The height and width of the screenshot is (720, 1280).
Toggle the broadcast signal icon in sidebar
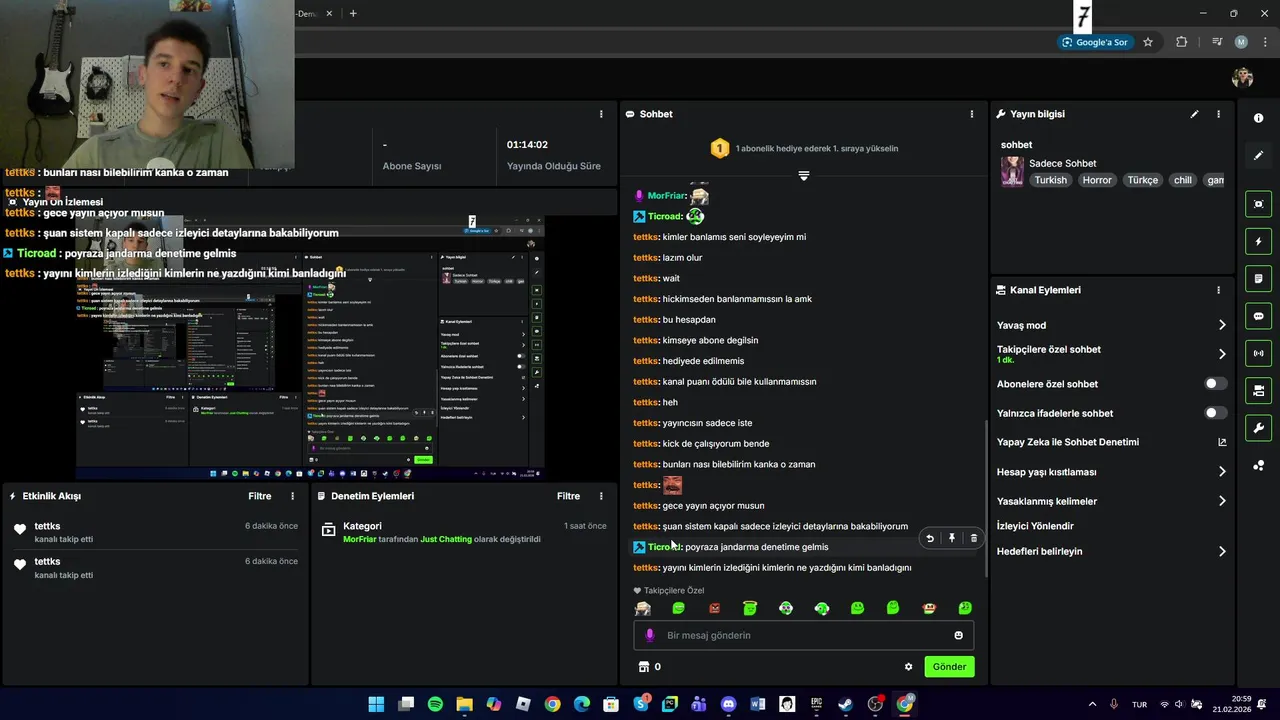[x=1258, y=353]
